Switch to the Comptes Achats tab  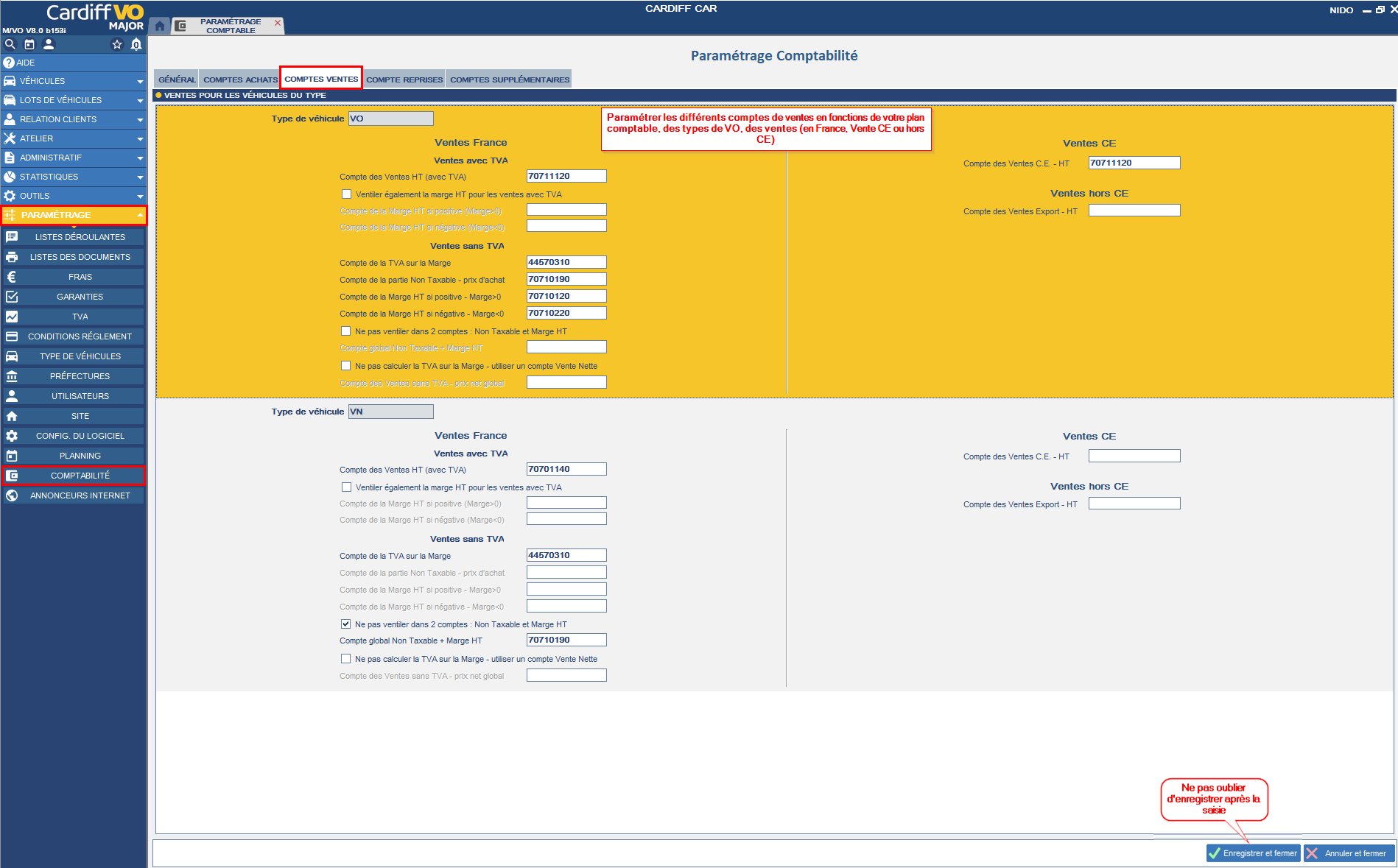(x=240, y=80)
